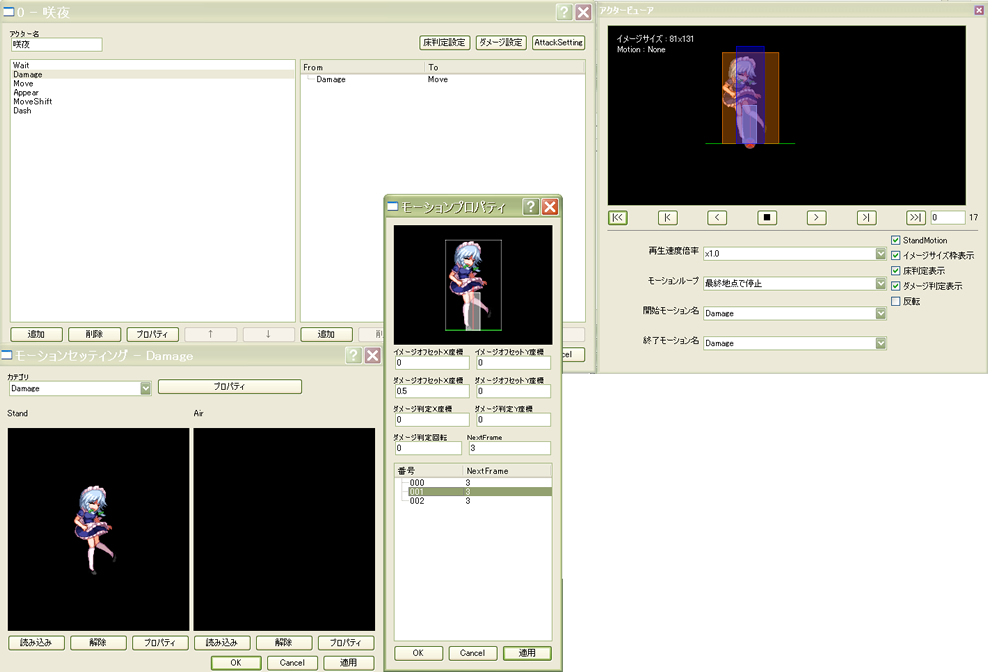Click 追加 below the motion list
The width and height of the screenshot is (1000, 672).
pyautogui.click(x=36, y=334)
